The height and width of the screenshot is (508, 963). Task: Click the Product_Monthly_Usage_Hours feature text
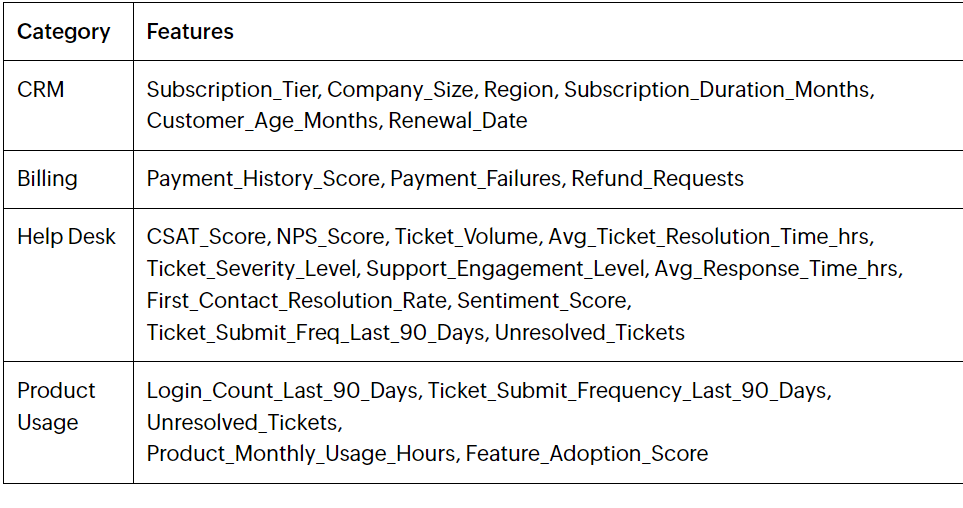(300, 454)
